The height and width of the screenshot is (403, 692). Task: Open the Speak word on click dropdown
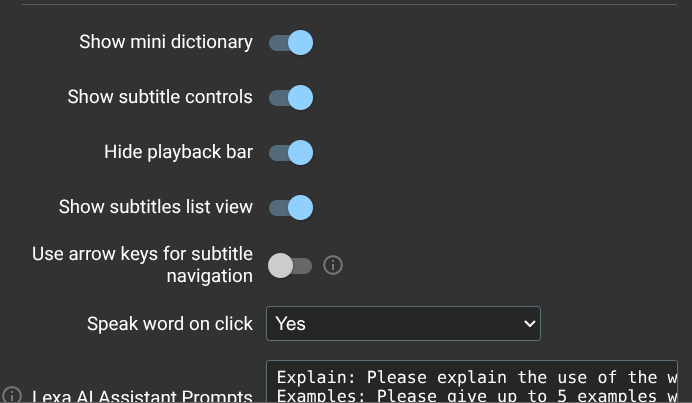[402, 323]
